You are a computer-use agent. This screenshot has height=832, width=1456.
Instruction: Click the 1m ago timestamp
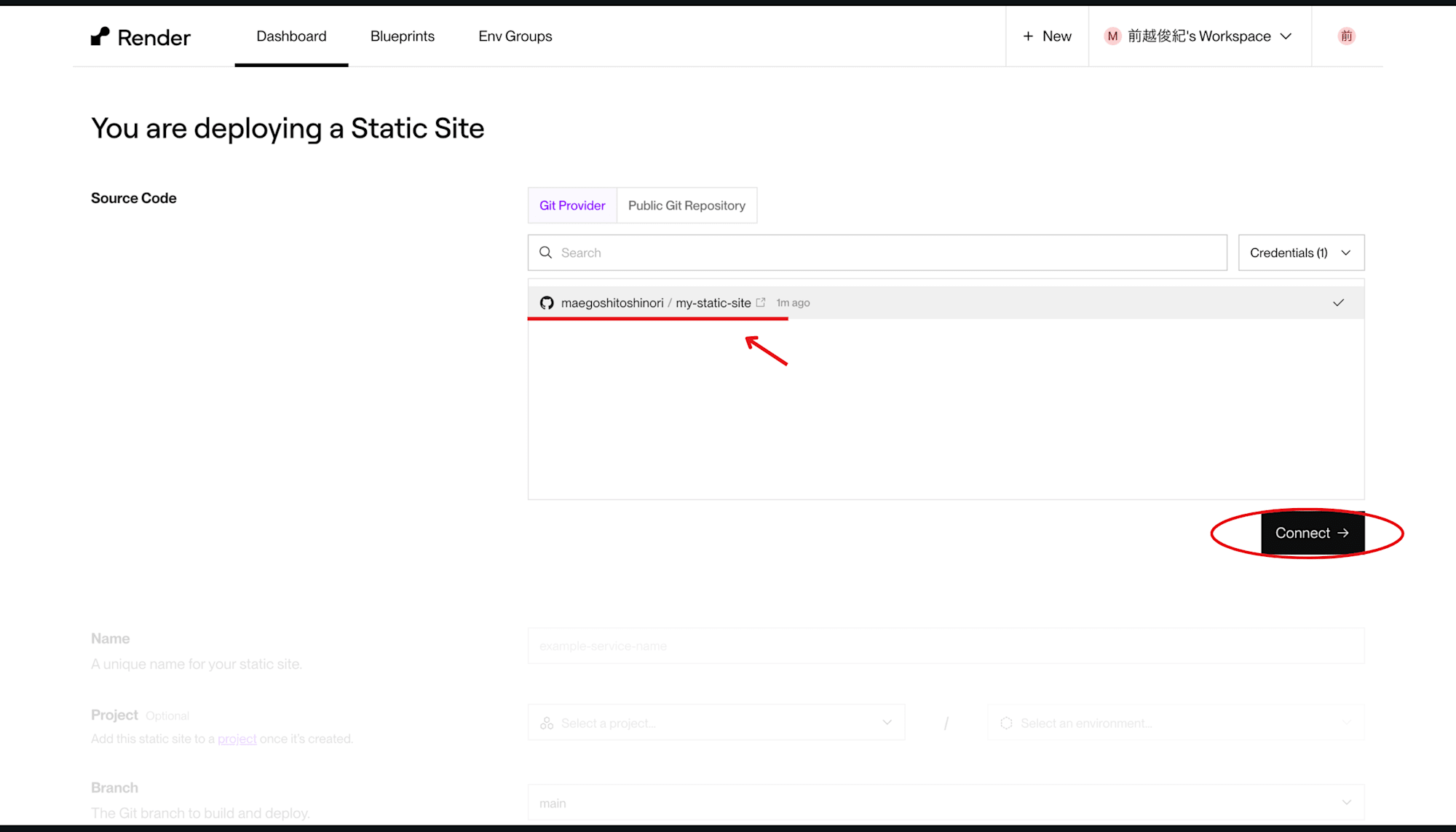pos(793,303)
